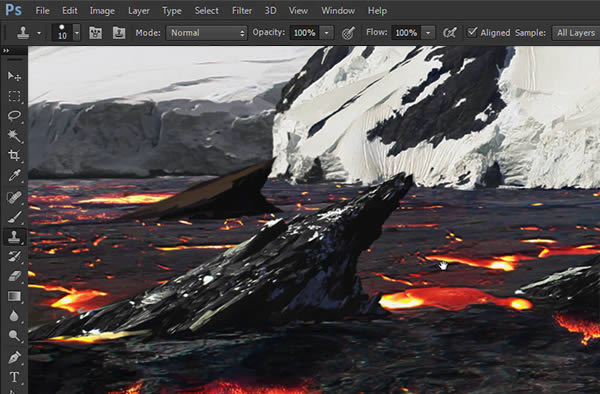
Task: Open the tool preset picker arrow
Action: (x=39, y=33)
